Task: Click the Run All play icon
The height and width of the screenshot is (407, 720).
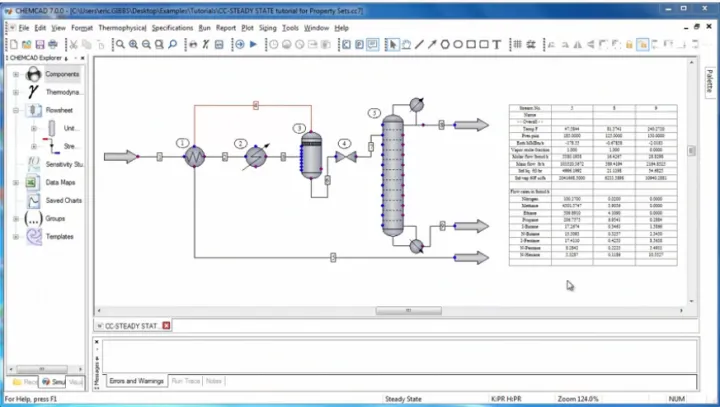Action: [253, 44]
